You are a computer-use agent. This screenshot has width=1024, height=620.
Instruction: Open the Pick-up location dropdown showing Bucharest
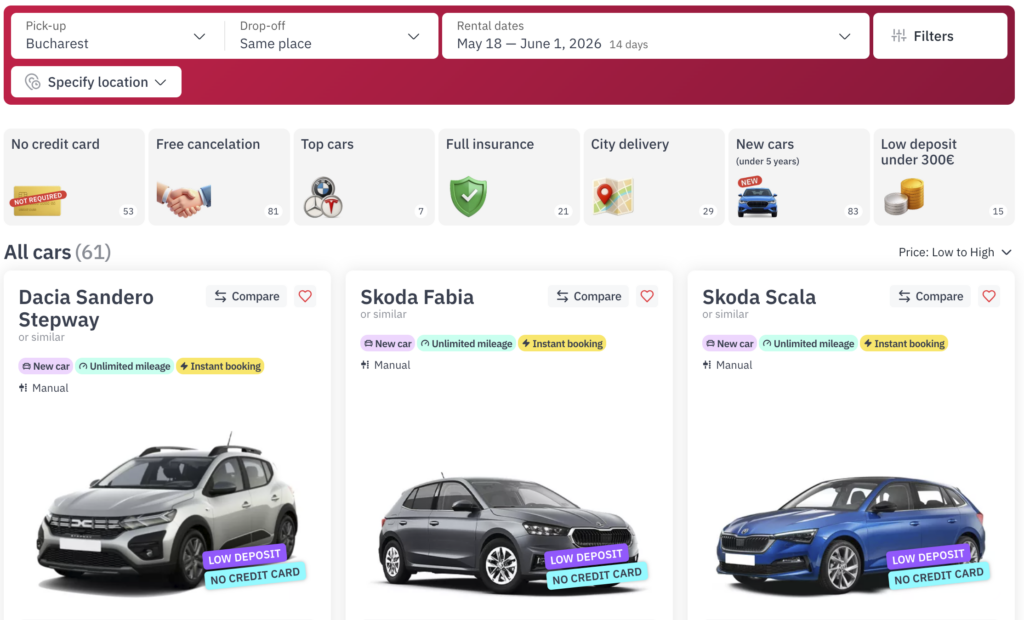(118, 36)
